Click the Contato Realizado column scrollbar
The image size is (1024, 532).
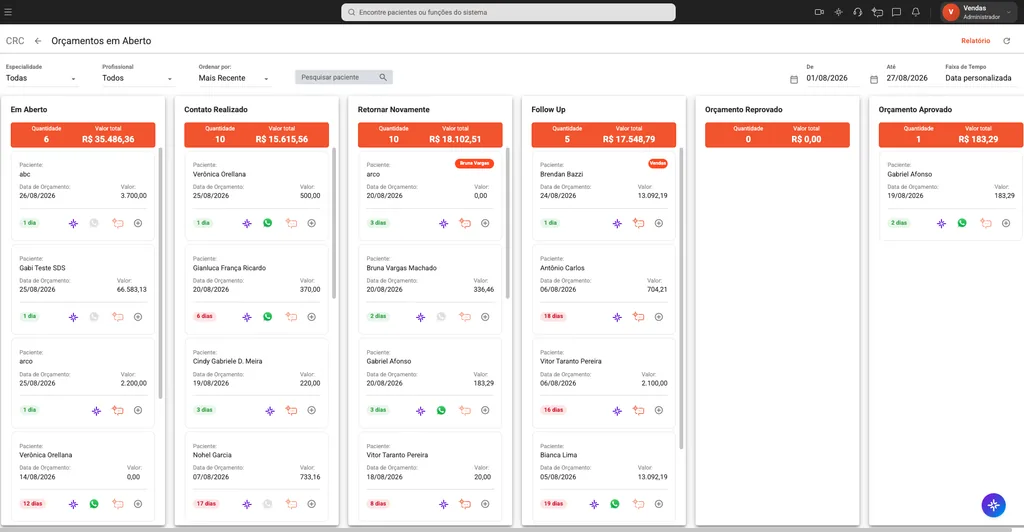point(334,223)
